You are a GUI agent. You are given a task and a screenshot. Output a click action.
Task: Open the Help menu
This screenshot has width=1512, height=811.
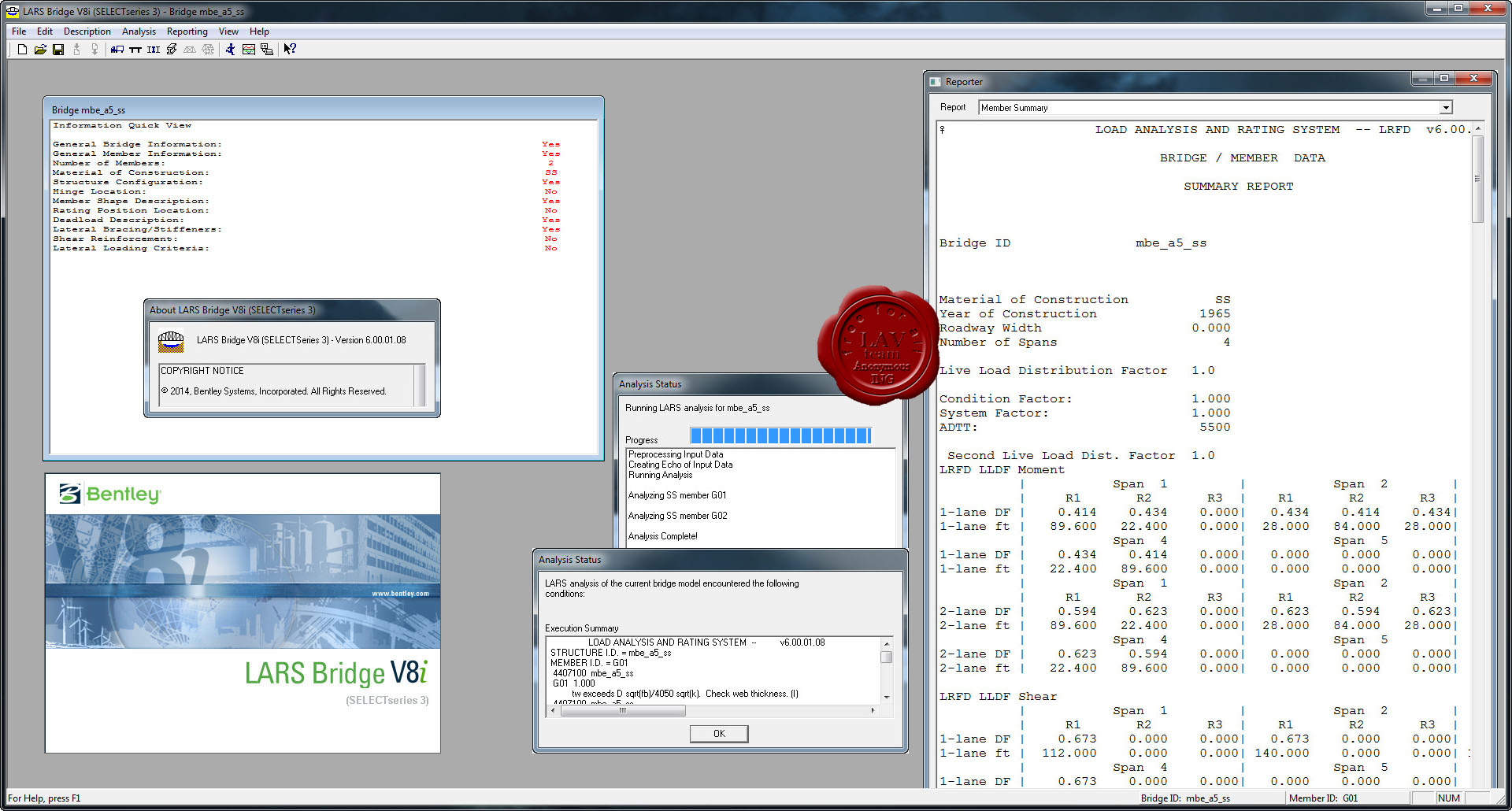click(x=259, y=31)
